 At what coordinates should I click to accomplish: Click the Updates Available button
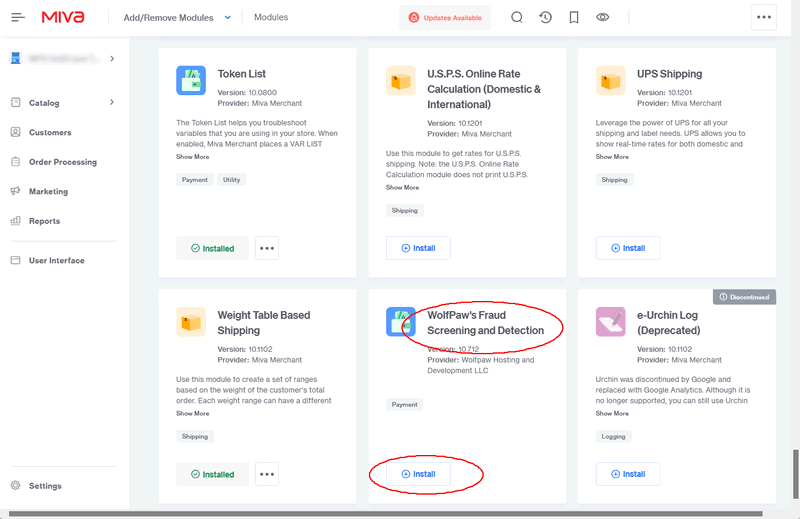[445, 17]
